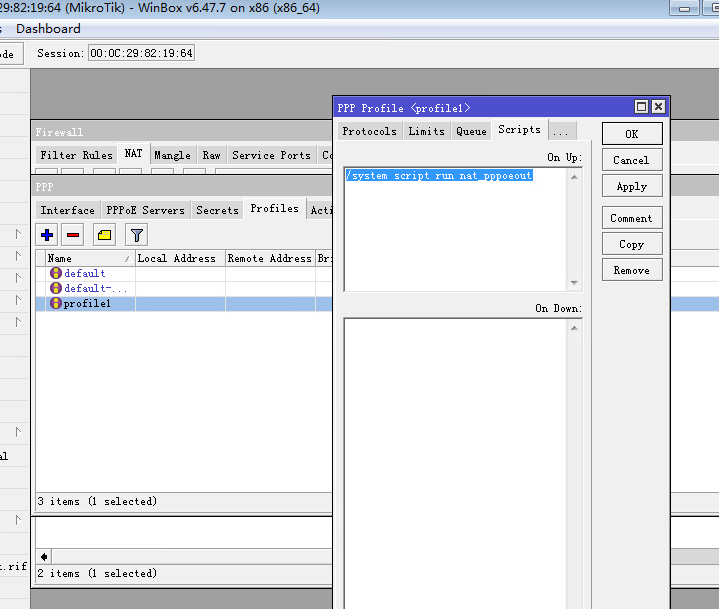The image size is (719, 609).
Task: Open the filter funnel in PPP toolbar
Action: [136, 235]
